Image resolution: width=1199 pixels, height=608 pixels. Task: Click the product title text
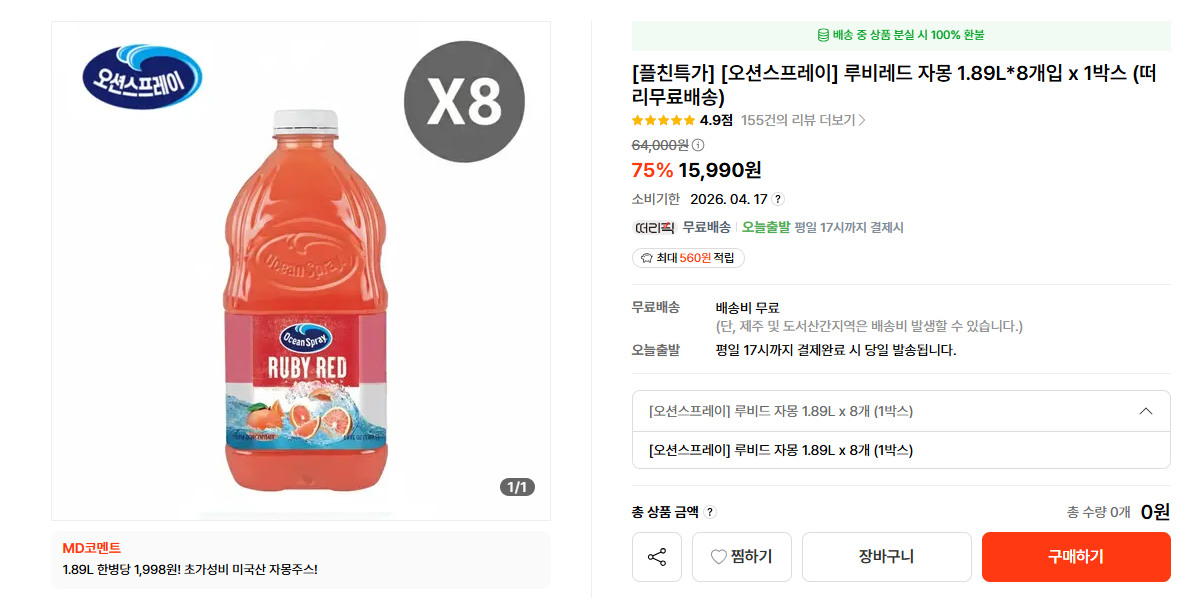pyautogui.click(x=893, y=85)
